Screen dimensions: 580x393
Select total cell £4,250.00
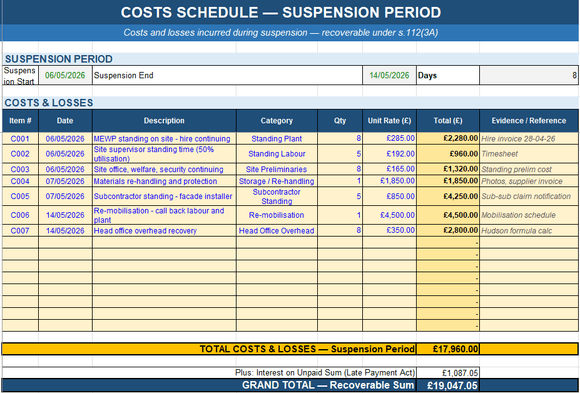click(x=448, y=196)
